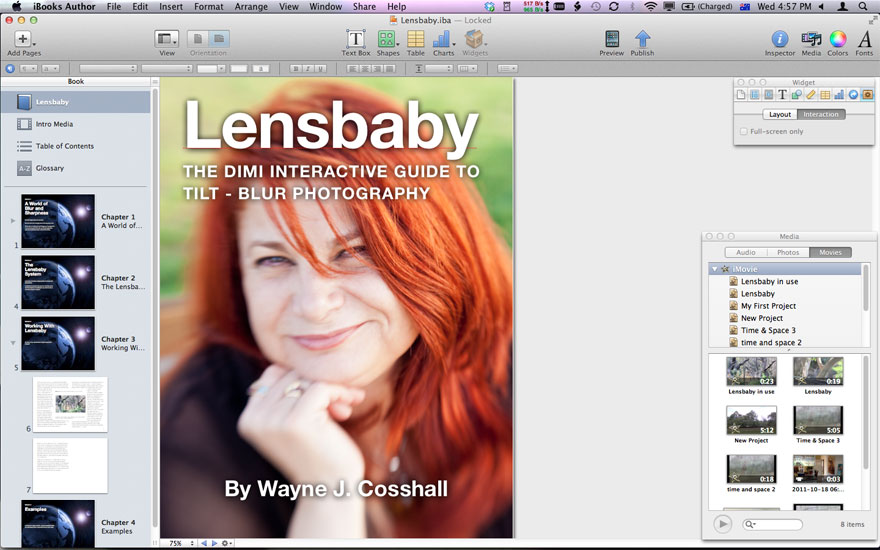Viewport: 880px width, 550px height.
Task: Open the zoom level 75% dropdown
Action: pos(181,543)
